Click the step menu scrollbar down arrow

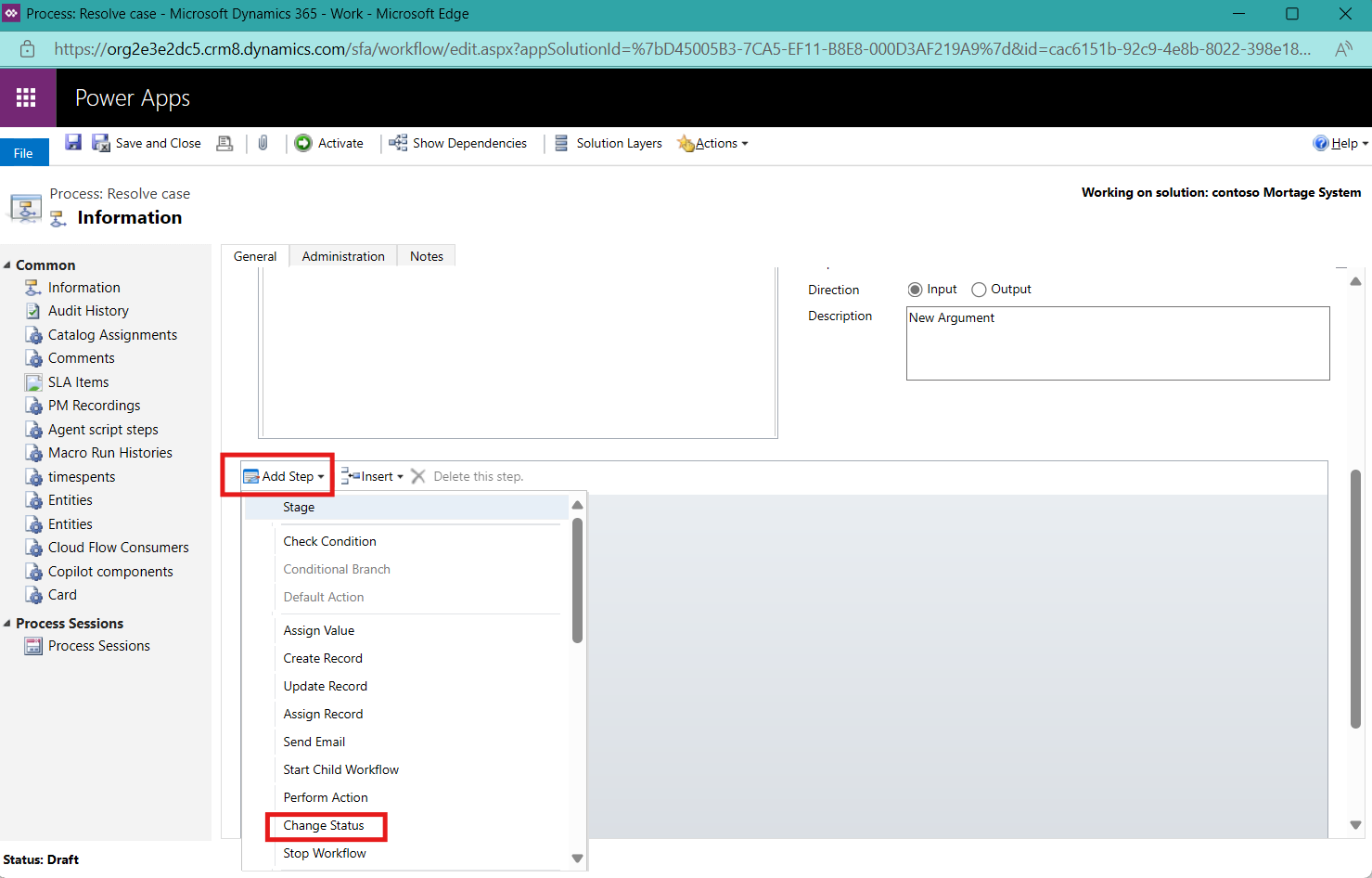point(577,859)
